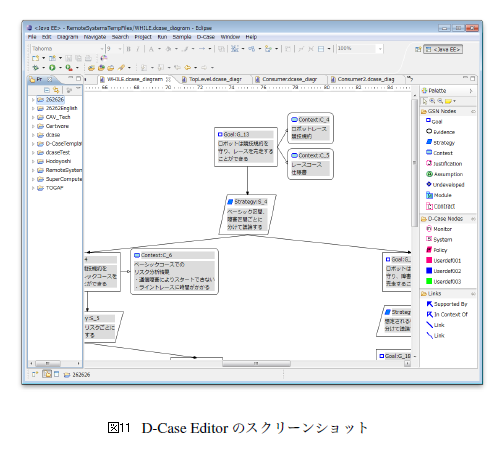Open the Run button dropdown arrow
Image resolution: width=504 pixels, height=452 pixels.
point(60,68)
